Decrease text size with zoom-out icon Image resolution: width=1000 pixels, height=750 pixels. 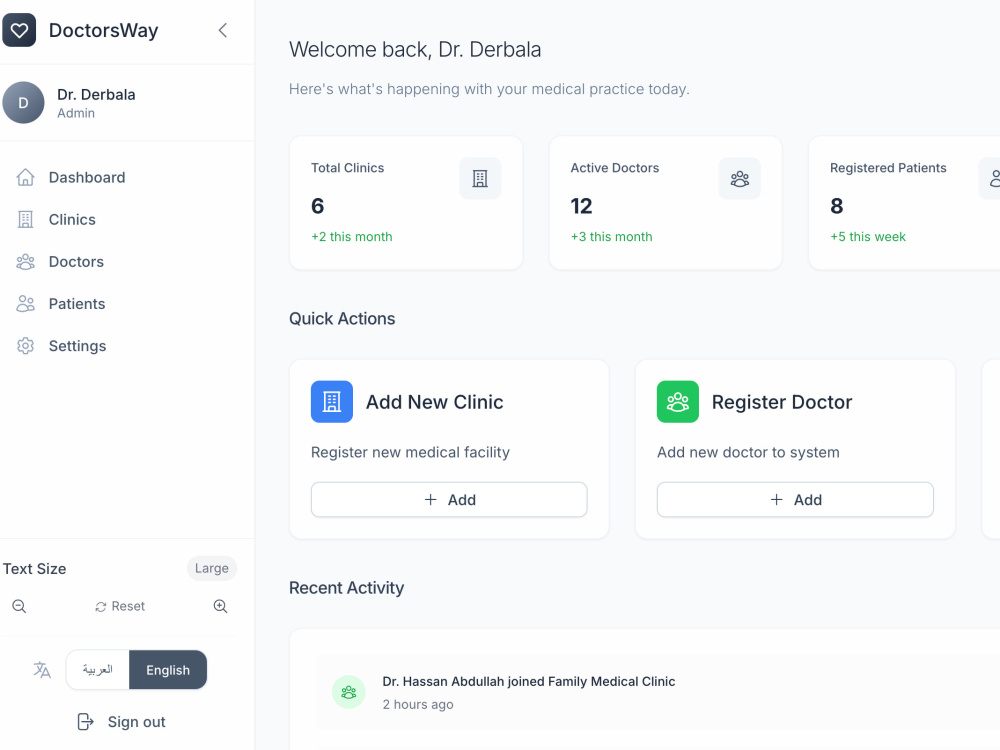coord(19,606)
